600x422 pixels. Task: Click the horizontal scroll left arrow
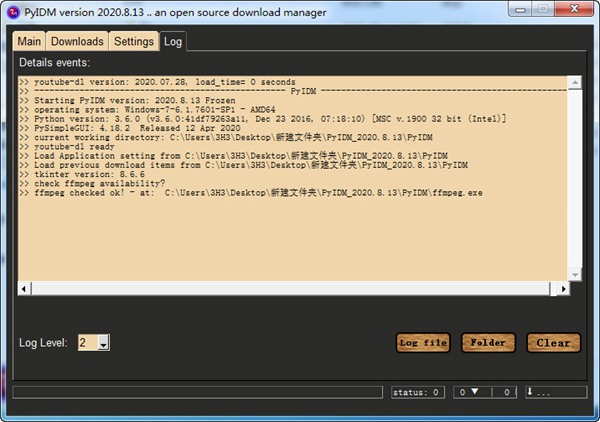(24, 288)
